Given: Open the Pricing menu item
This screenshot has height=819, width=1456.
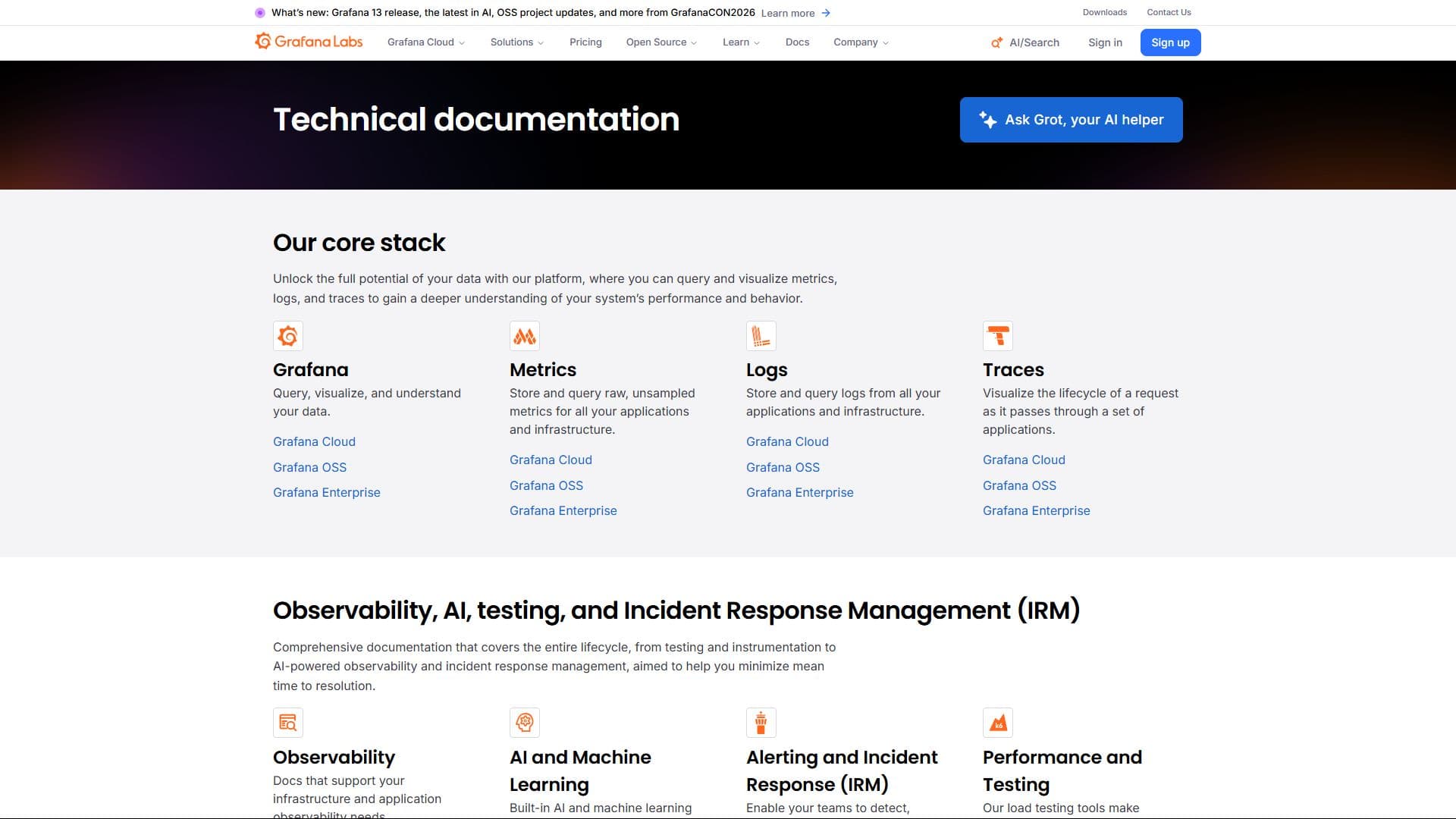Looking at the screenshot, I should [x=585, y=42].
